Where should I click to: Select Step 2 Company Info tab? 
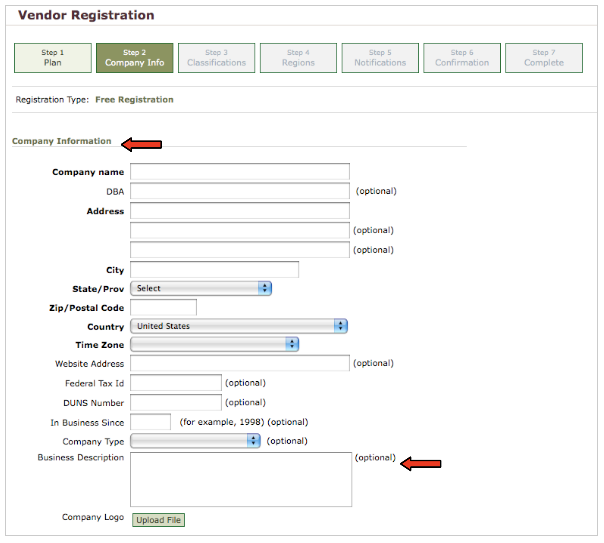click(x=134, y=58)
